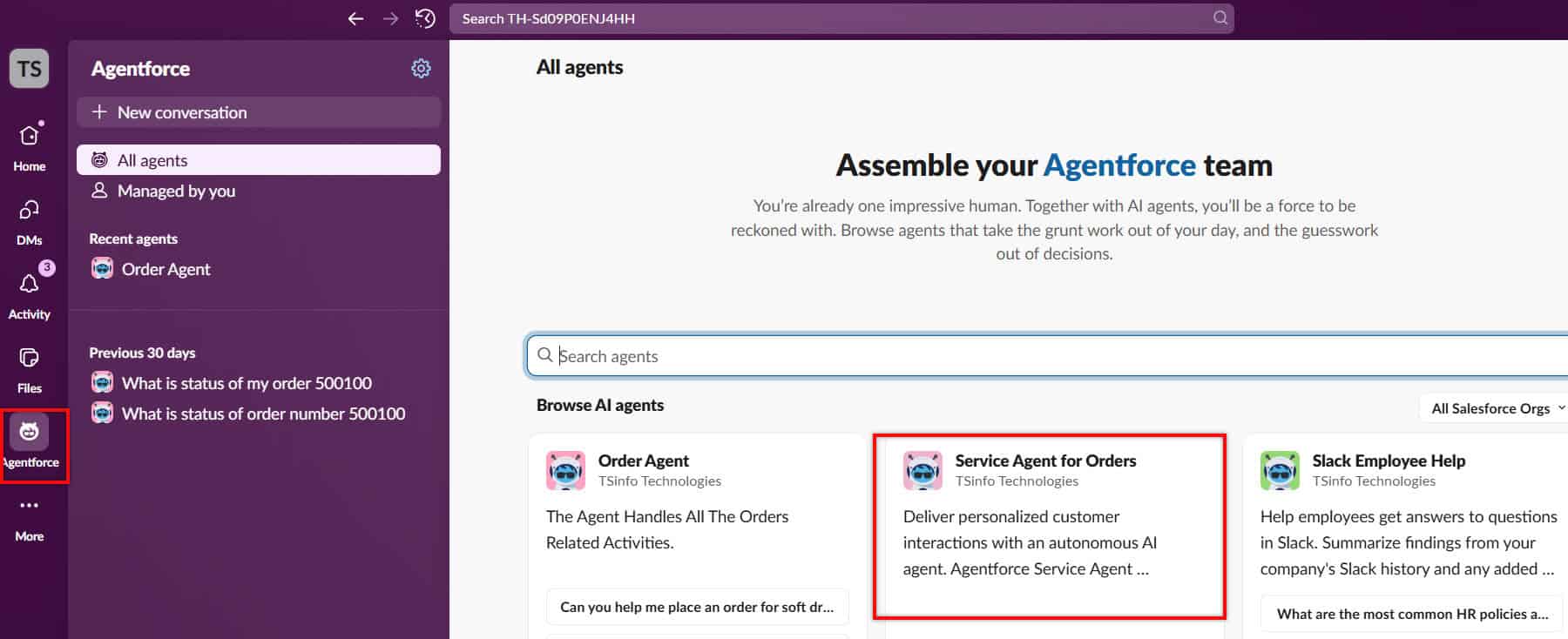Click magnifier icon in Search agents field
Image resolution: width=1568 pixels, height=639 pixels.
pyautogui.click(x=545, y=354)
